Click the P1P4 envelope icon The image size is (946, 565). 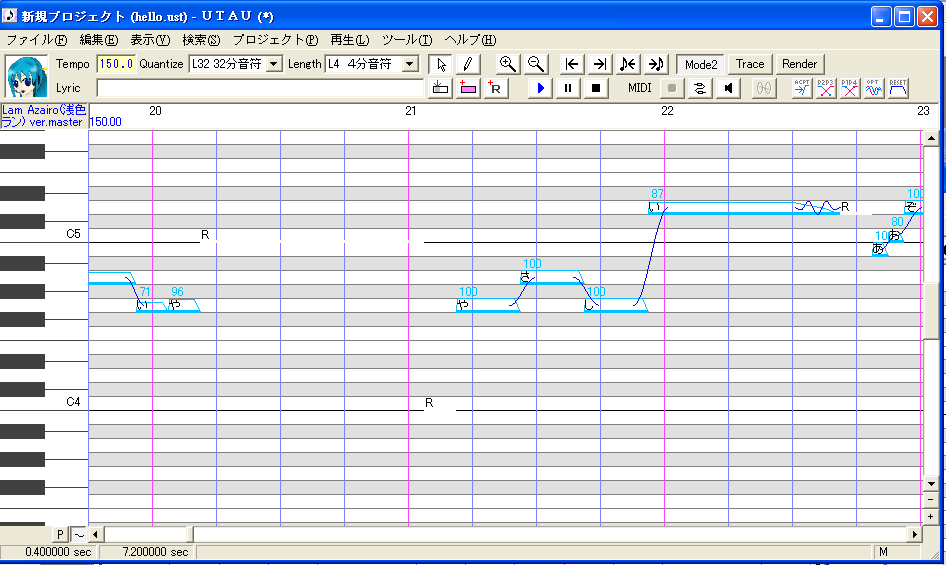849,88
